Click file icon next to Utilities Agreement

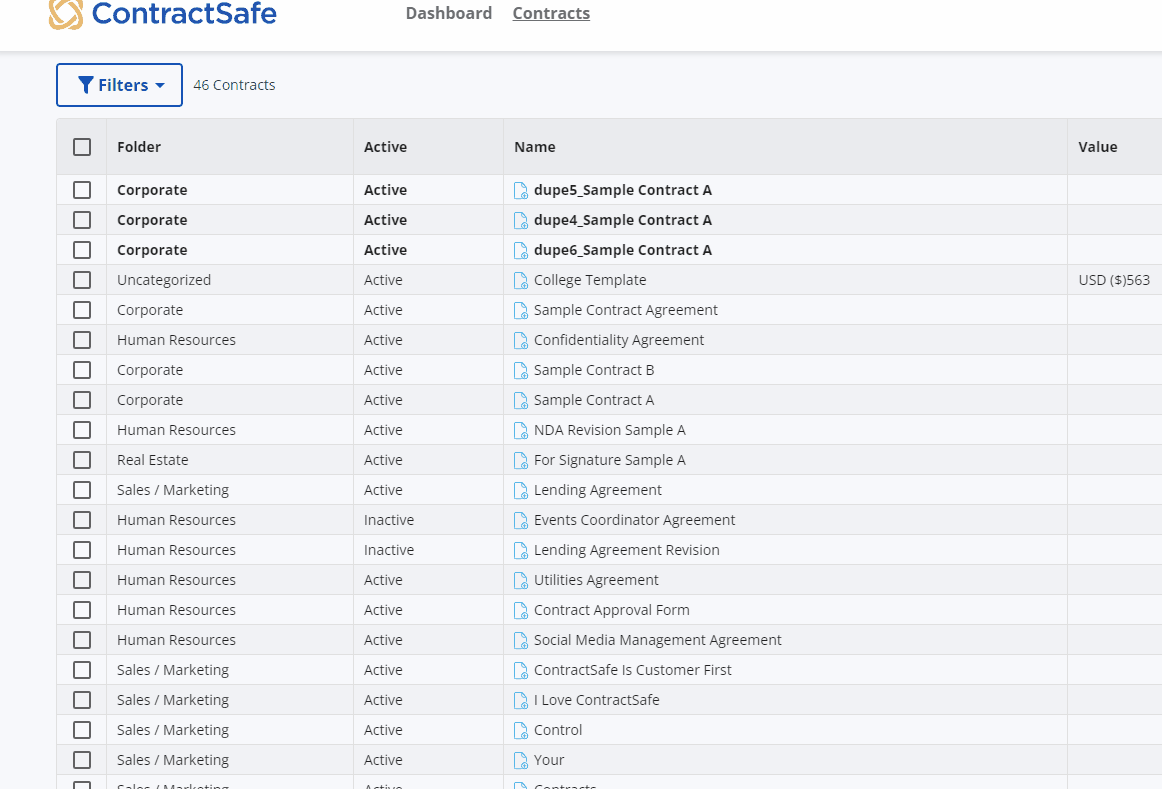tap(520, 580)
